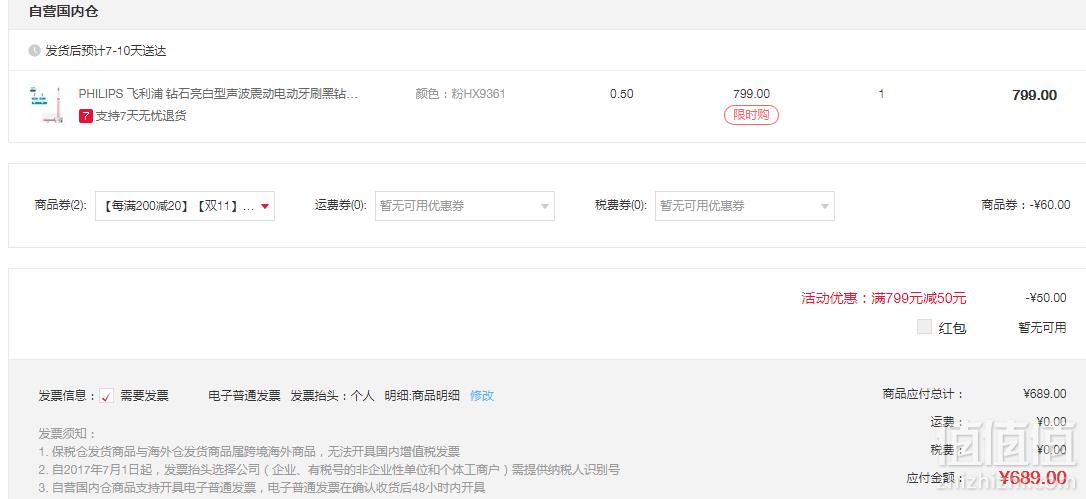
Task: Open the 商品券 coupon dropdown
Action: tap(185, 206)
